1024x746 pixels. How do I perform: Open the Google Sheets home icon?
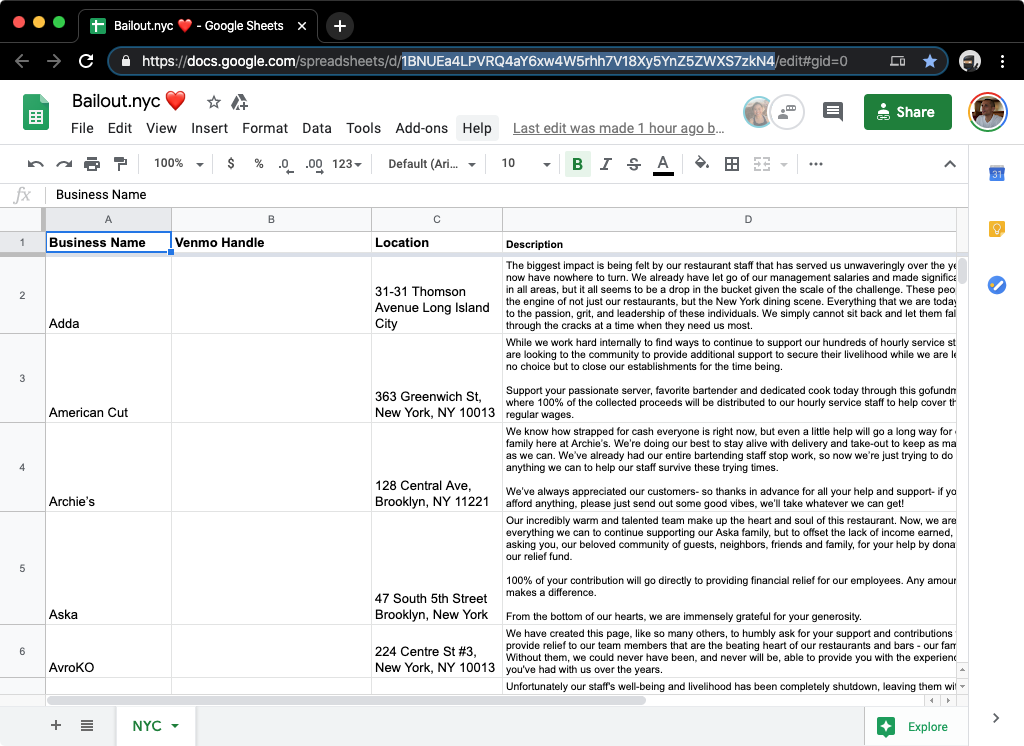(x=36, y=112)
